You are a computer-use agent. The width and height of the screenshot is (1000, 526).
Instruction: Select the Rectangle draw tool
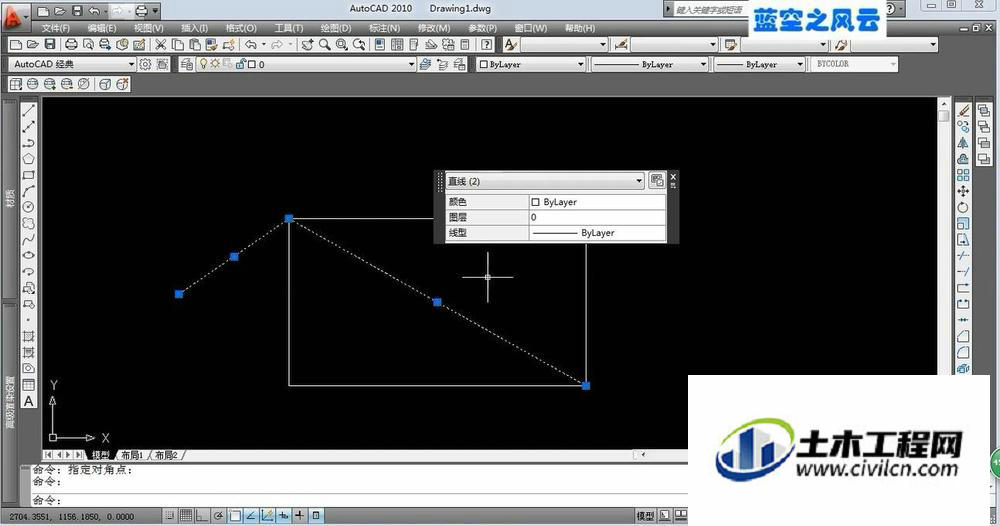(x=29, y=175)
